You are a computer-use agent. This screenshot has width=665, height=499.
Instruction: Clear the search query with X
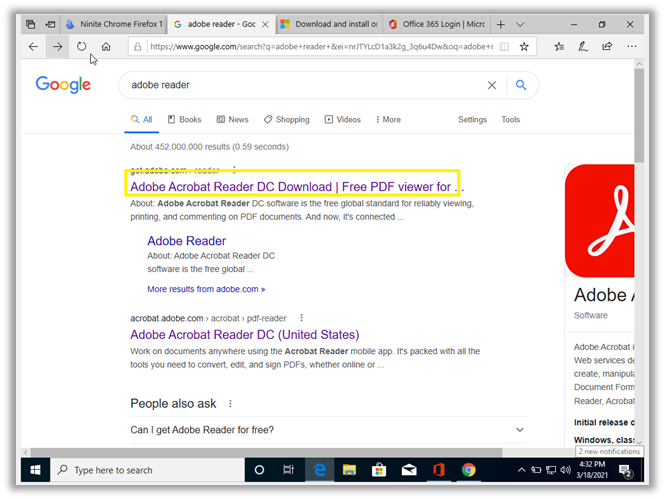tap(492, 85)
